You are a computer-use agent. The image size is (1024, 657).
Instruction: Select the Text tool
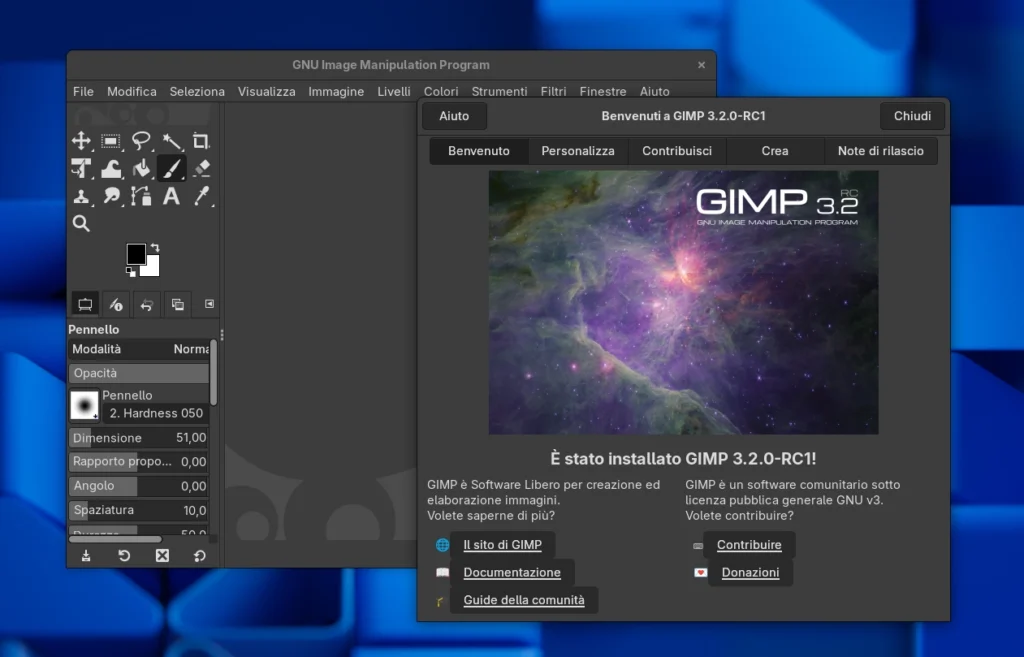pyautogui.click(x=172, y=196)
